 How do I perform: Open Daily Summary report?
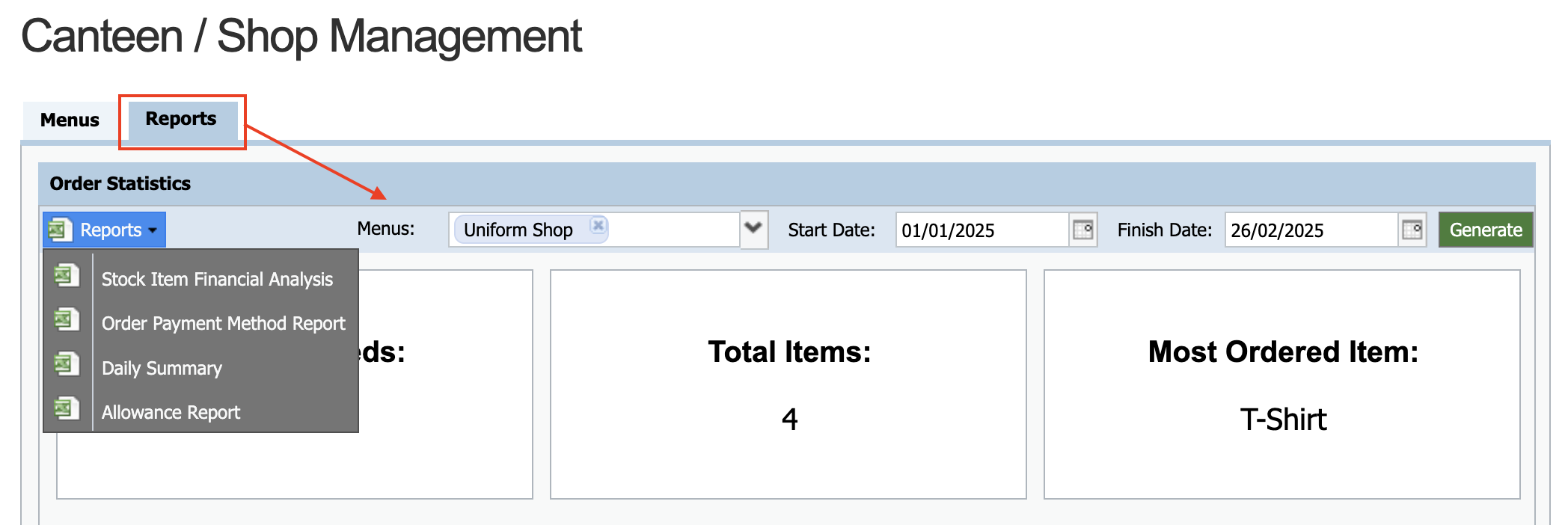pos(162,368)
